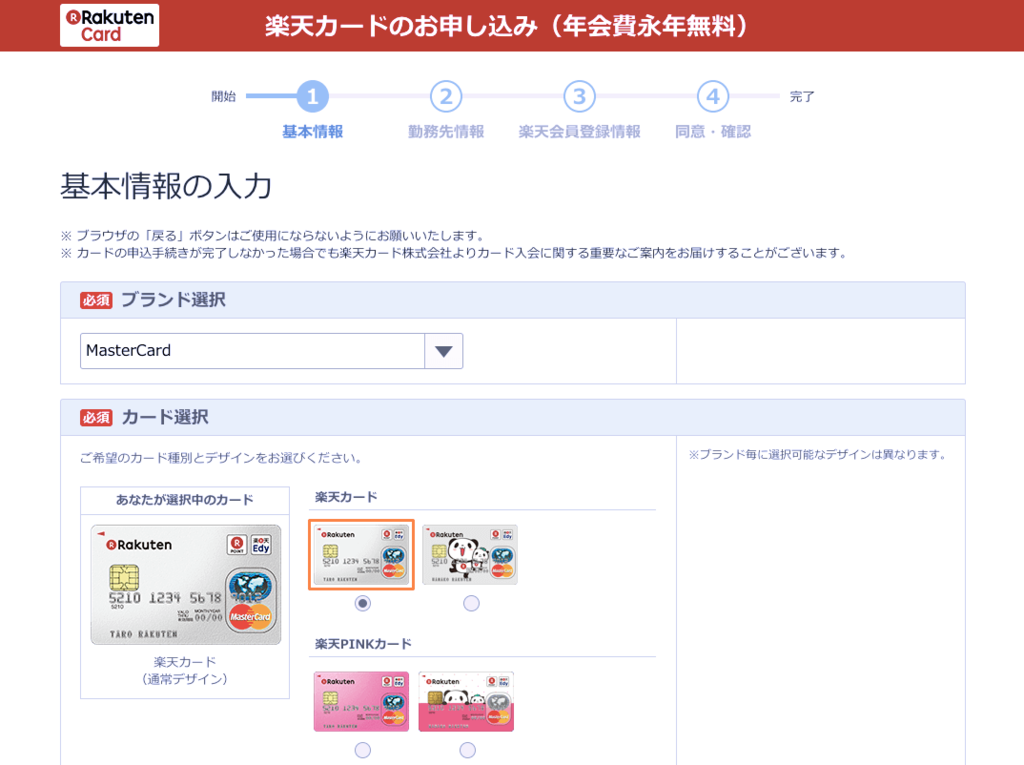
Task: Click the ブランド毎に選択可能なデザイン note
Action: click(x=818, y=455)
